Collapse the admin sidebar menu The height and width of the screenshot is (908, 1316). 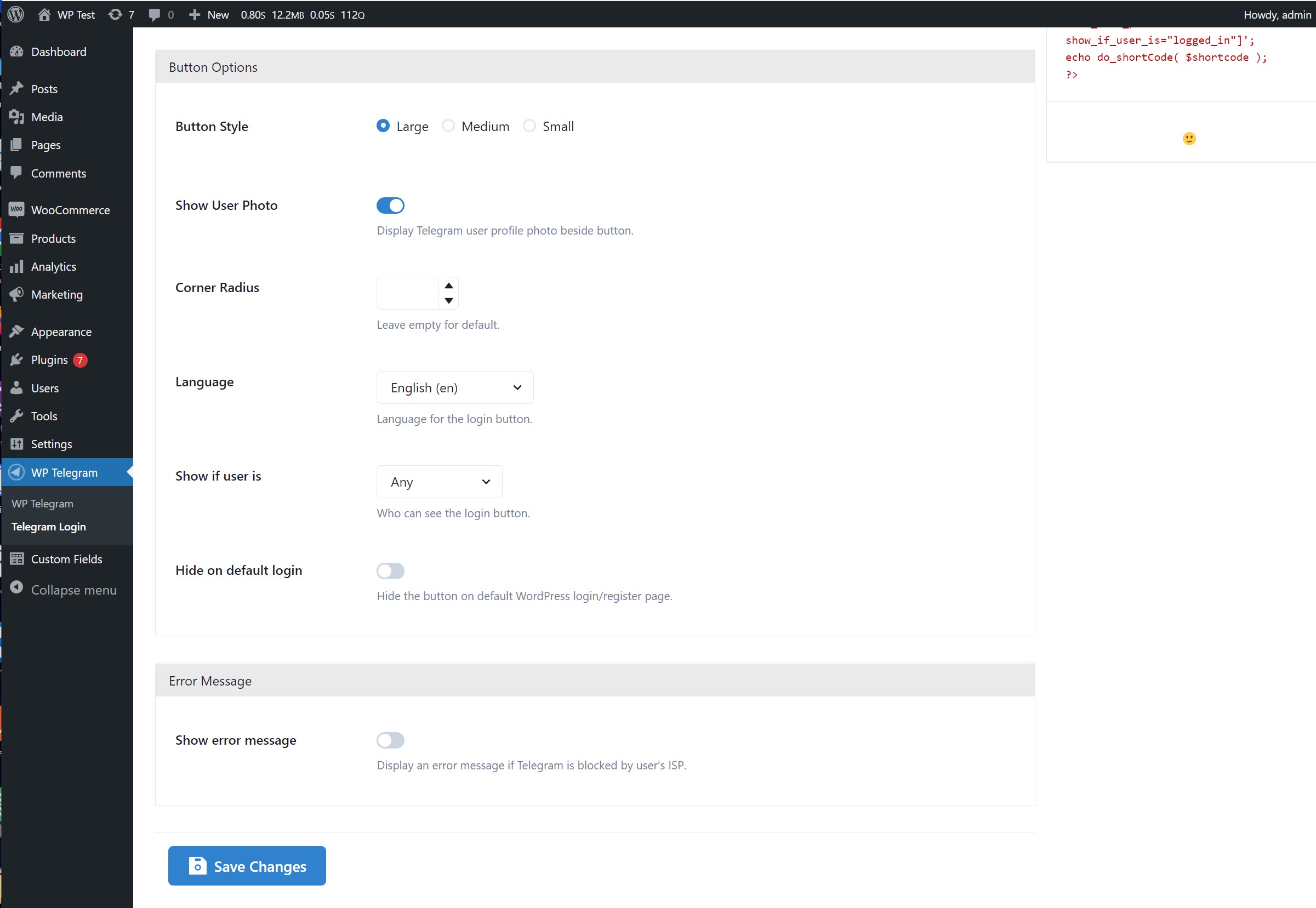(73, 590)
